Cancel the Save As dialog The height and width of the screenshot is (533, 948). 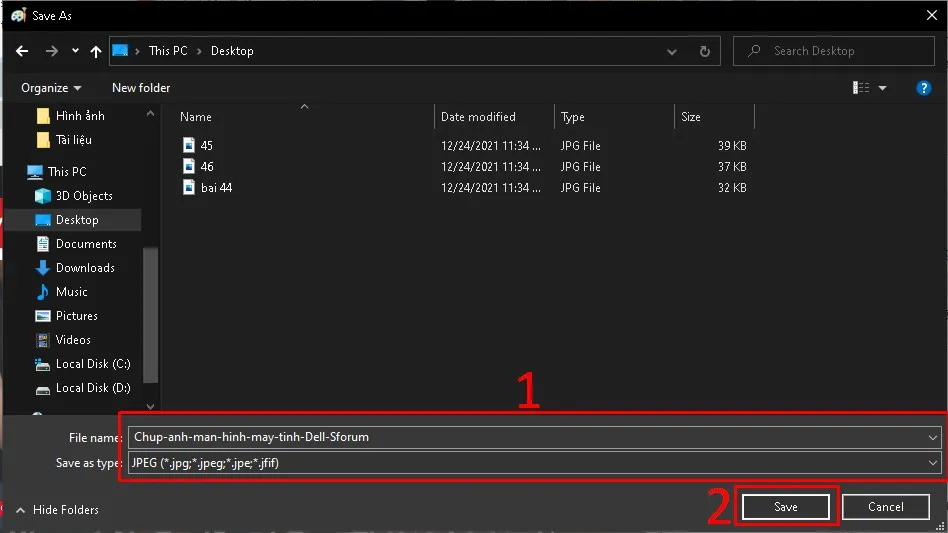(x=885, y=507)
